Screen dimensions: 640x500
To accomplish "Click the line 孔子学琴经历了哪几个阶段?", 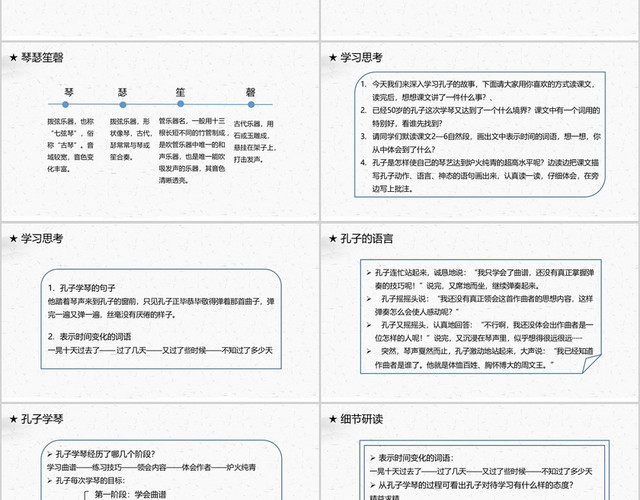I will [101, 454].
